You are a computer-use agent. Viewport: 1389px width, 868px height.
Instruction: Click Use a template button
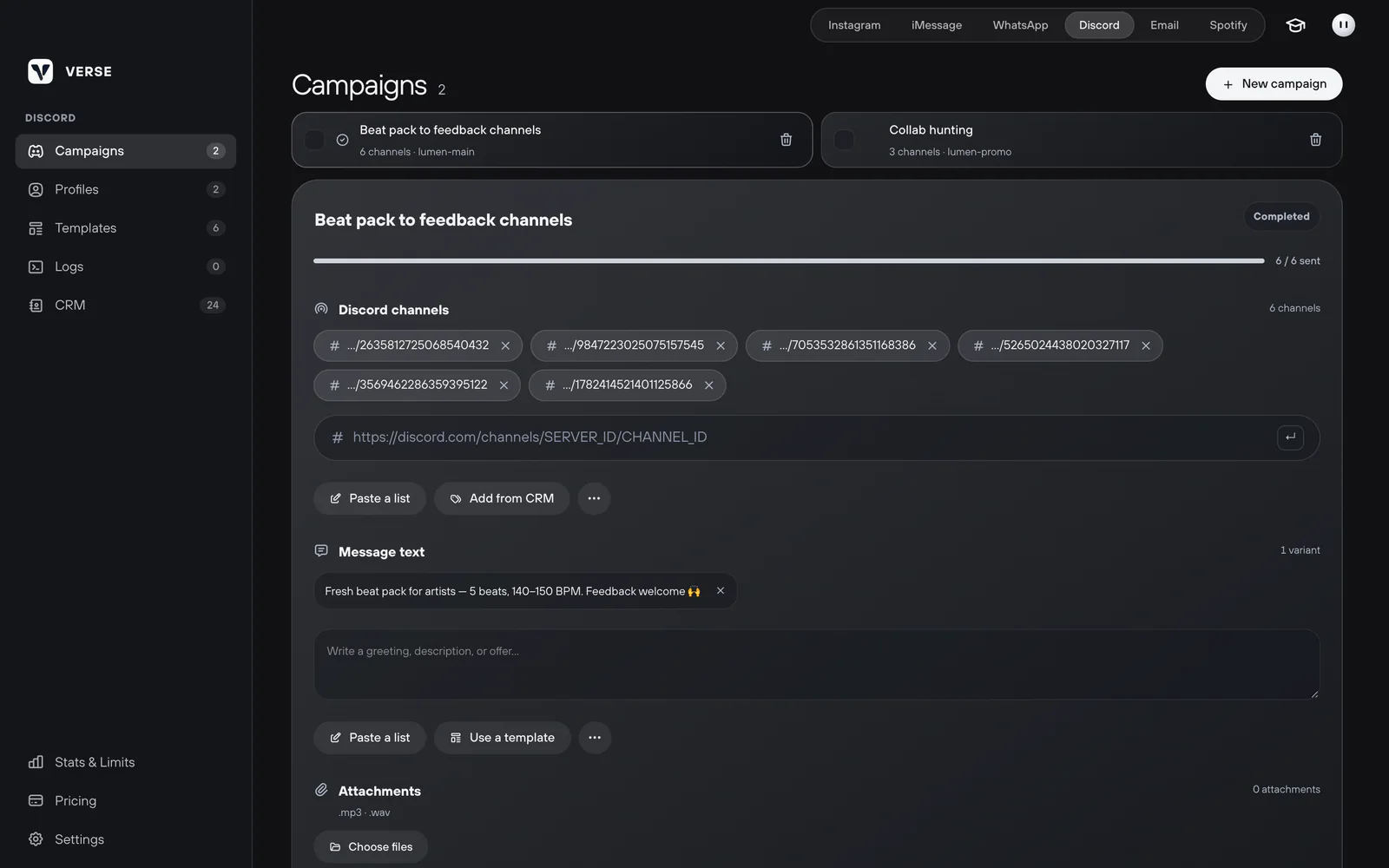click(503, 738)
